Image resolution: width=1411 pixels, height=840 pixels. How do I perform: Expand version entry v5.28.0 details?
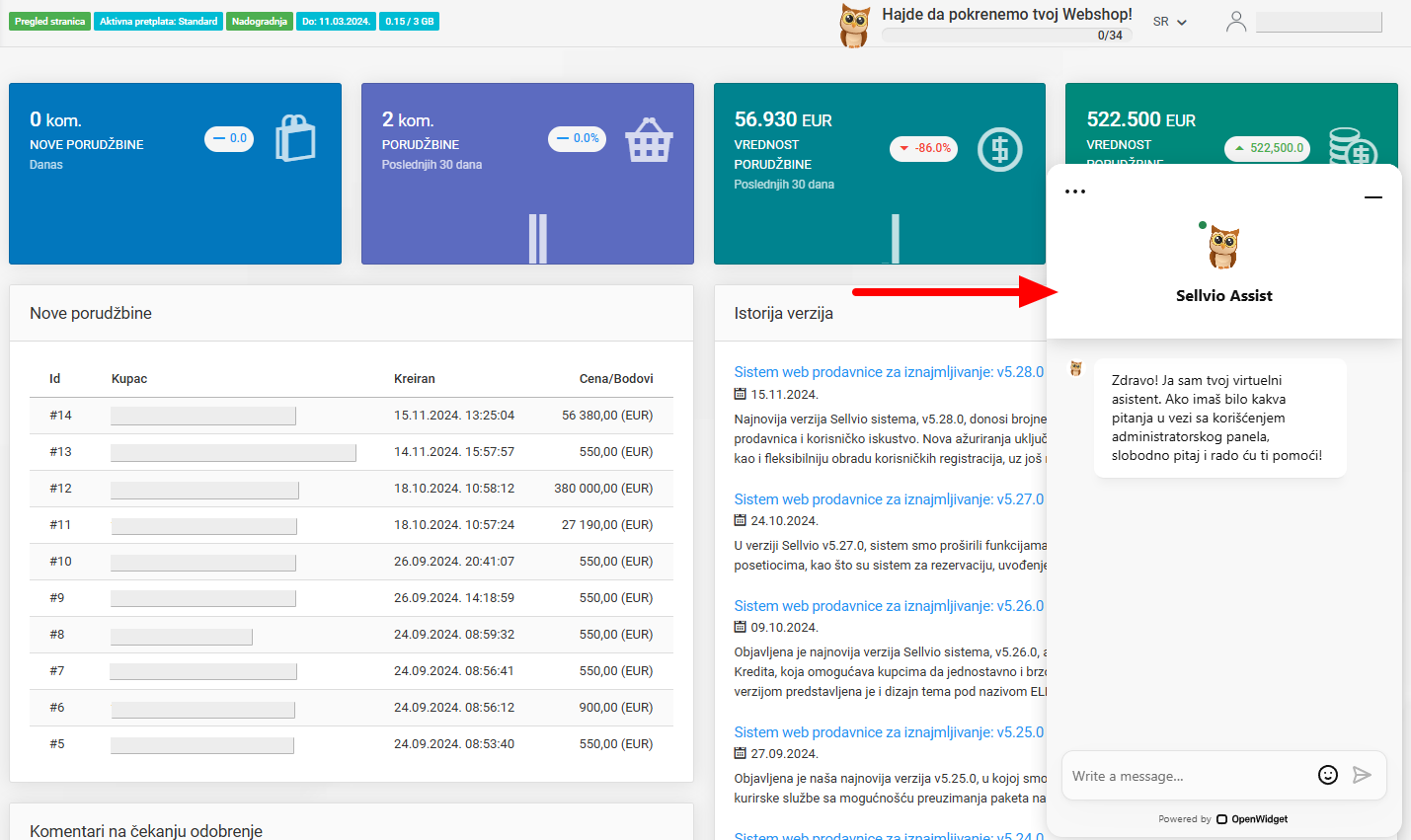click(889, 371)
